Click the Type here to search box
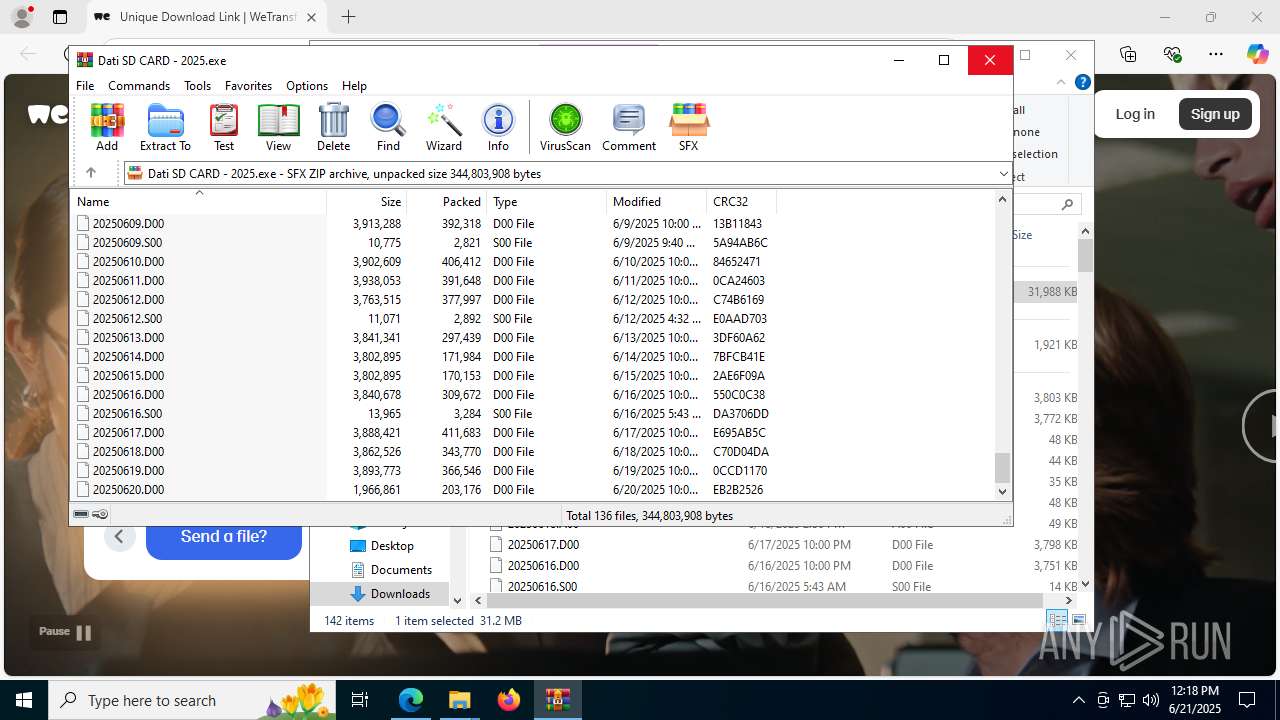The height and width of the screenshot is (720, 1280). (190, 700)
